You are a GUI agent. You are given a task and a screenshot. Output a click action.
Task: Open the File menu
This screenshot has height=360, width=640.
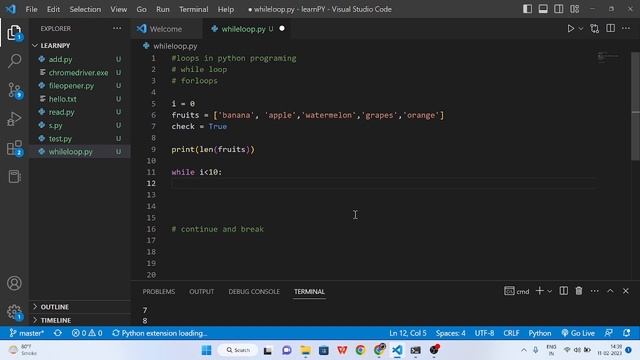(x=31, y=9)
